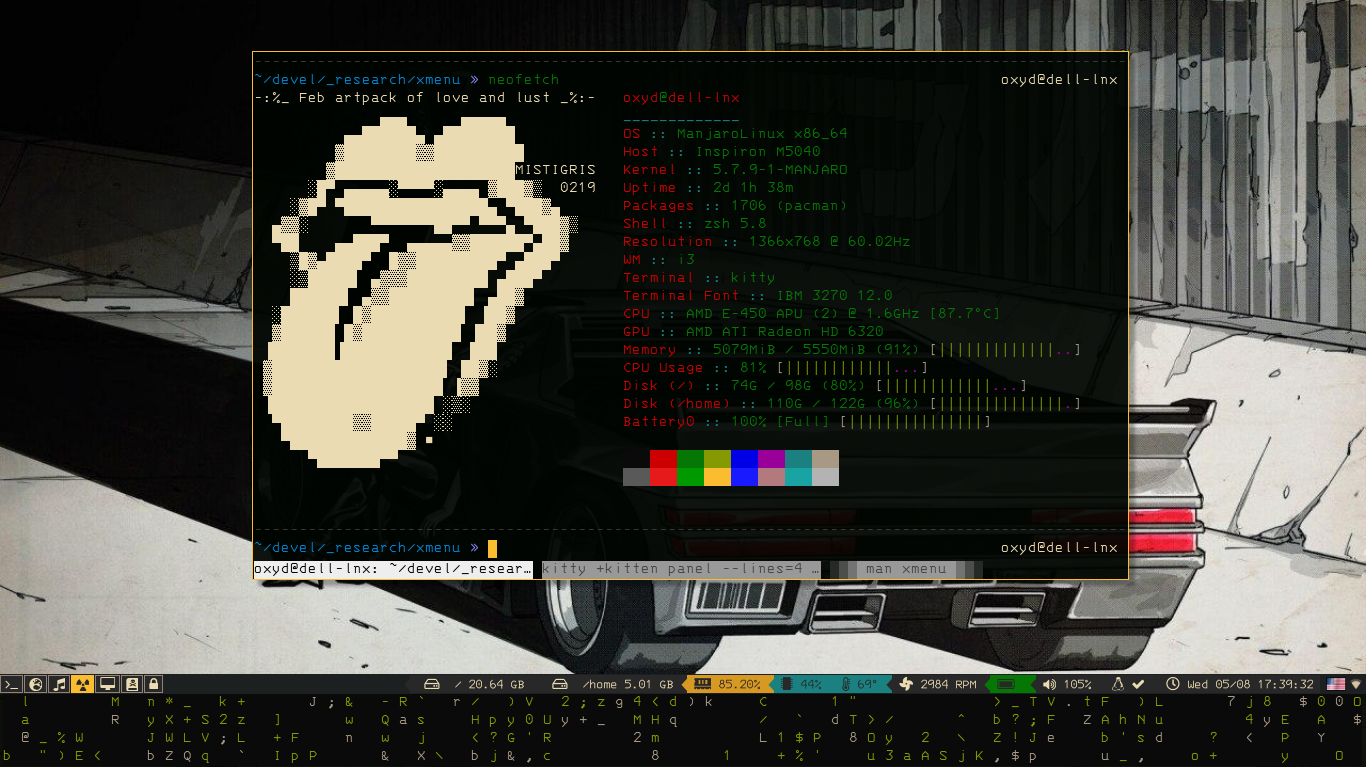Screen dimensions: 1366x767
Task: Switch to kitty +kitten panel tab
Action: point(681,569)
